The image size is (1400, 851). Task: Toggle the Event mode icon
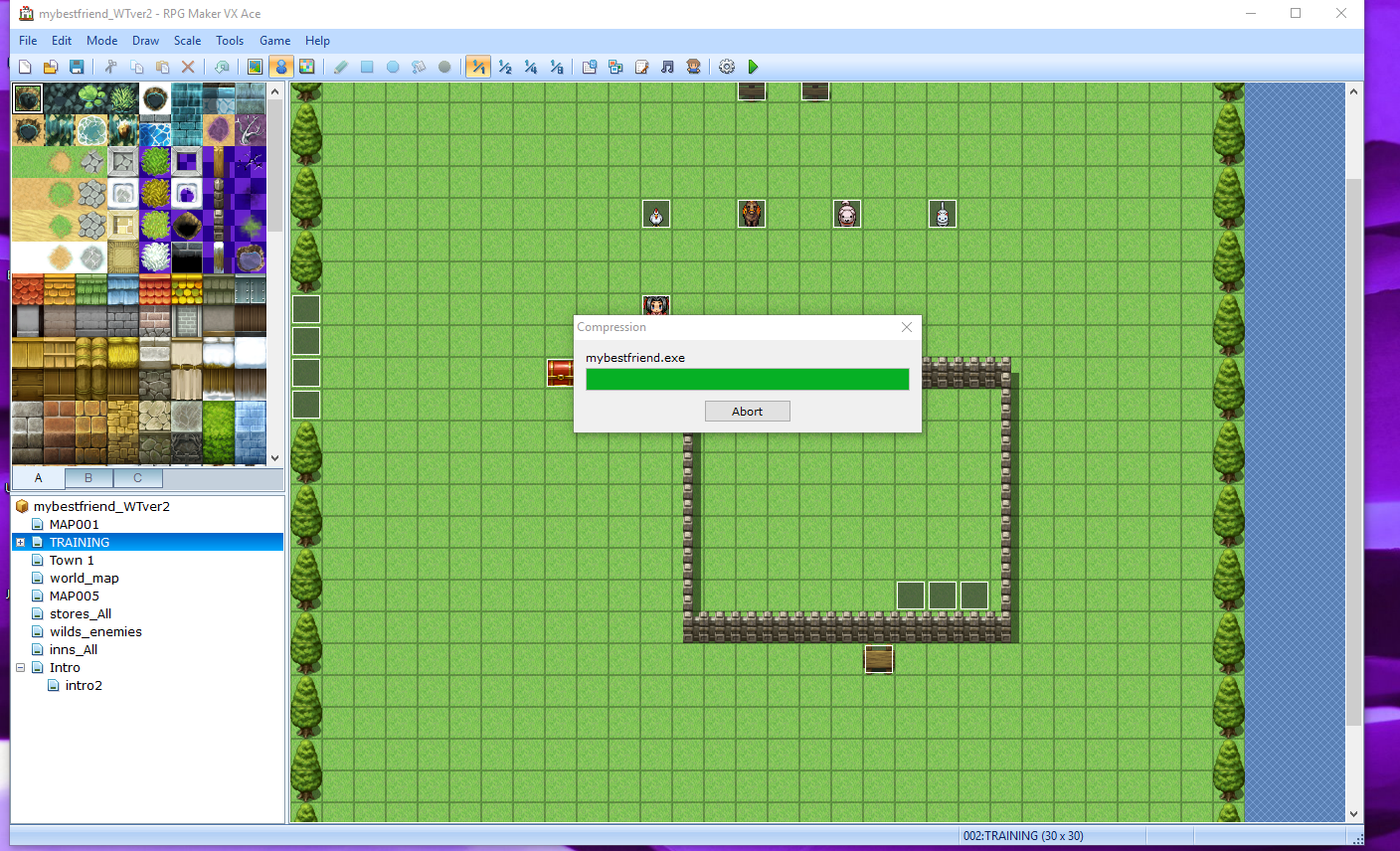pyautogui.click(x=281, y=67)
